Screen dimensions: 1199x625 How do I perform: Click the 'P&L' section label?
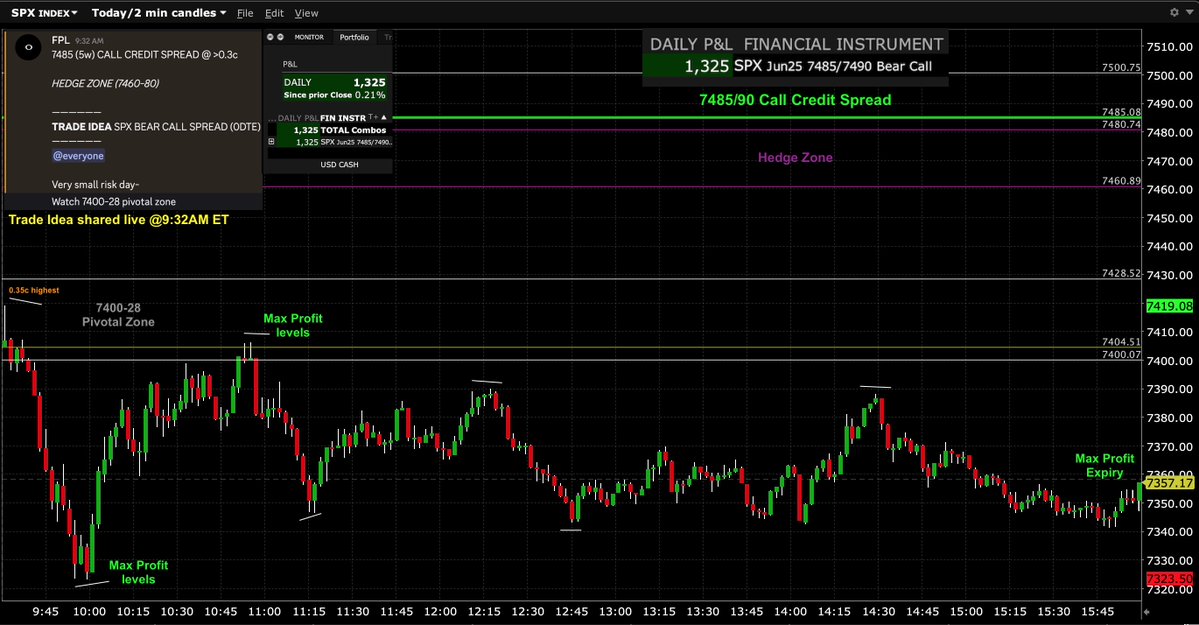(290, 64)
